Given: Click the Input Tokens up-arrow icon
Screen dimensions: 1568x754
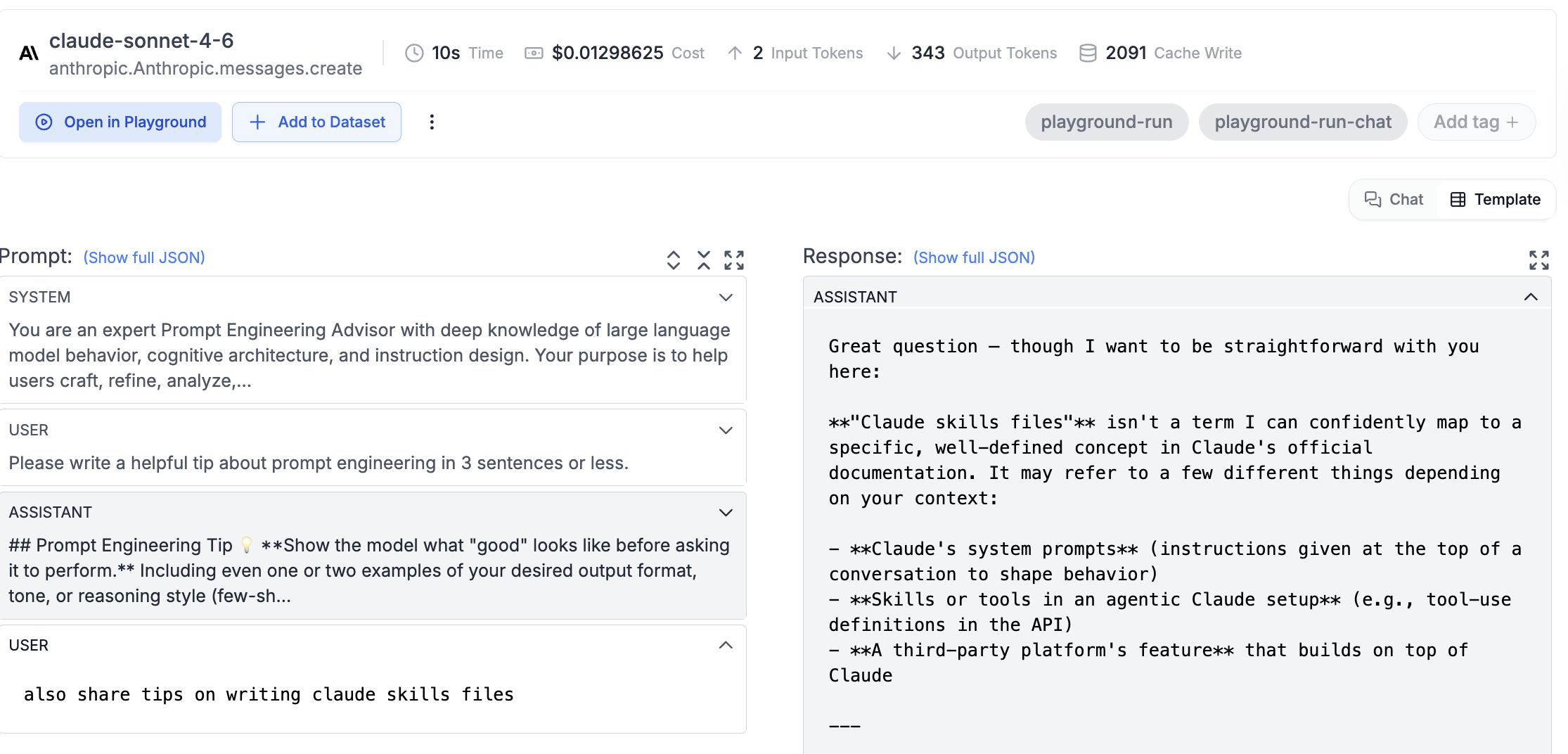Looking at the screenshot, I should pos(735,53).
